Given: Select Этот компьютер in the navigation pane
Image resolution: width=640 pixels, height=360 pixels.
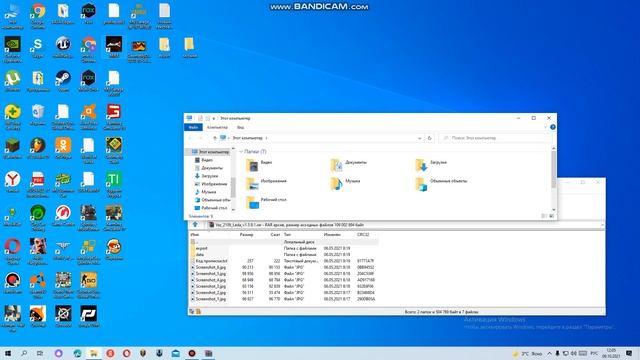Looking at the screenshot, I should point(210,152).
